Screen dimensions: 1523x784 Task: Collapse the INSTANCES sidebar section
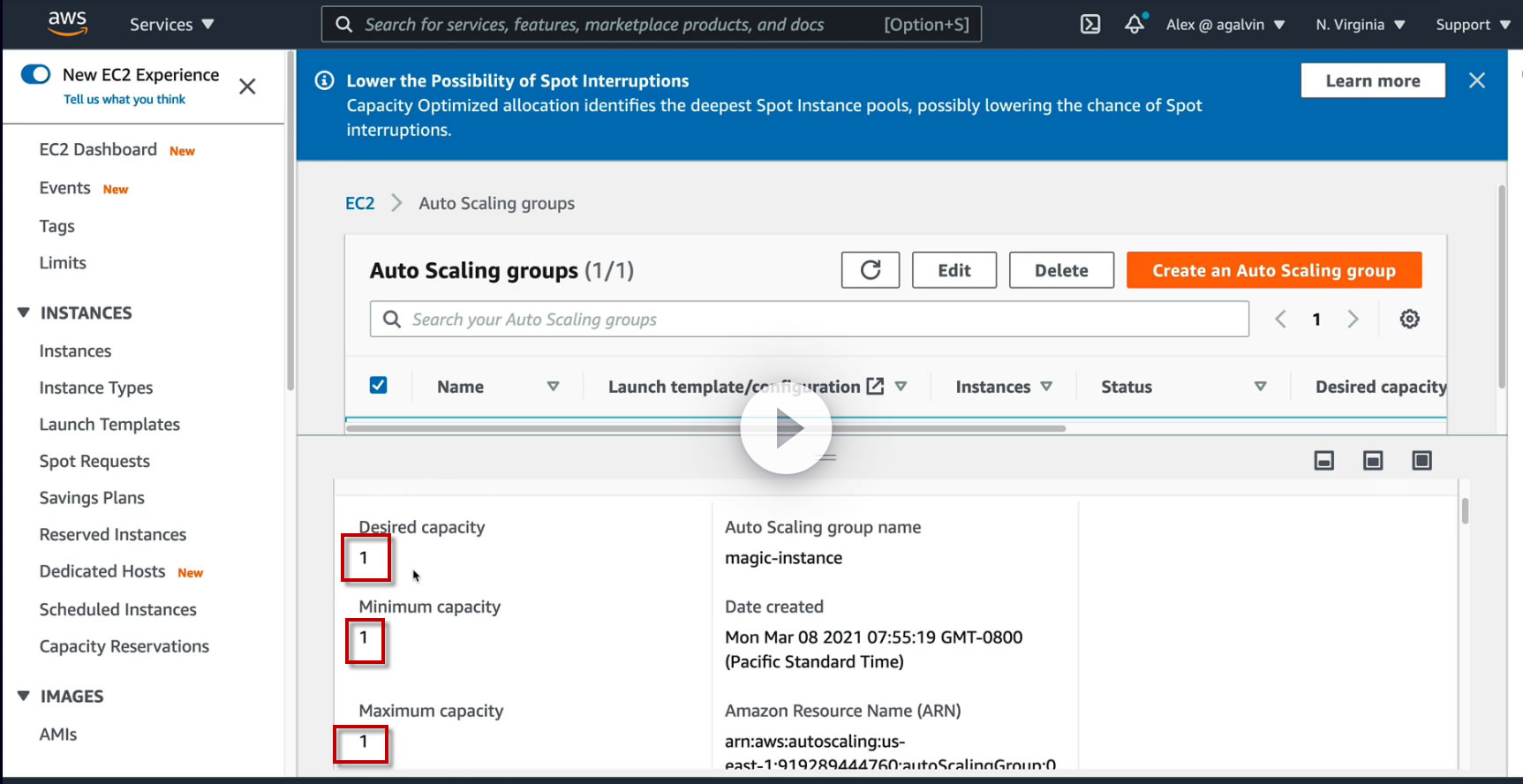pos(24,313)
